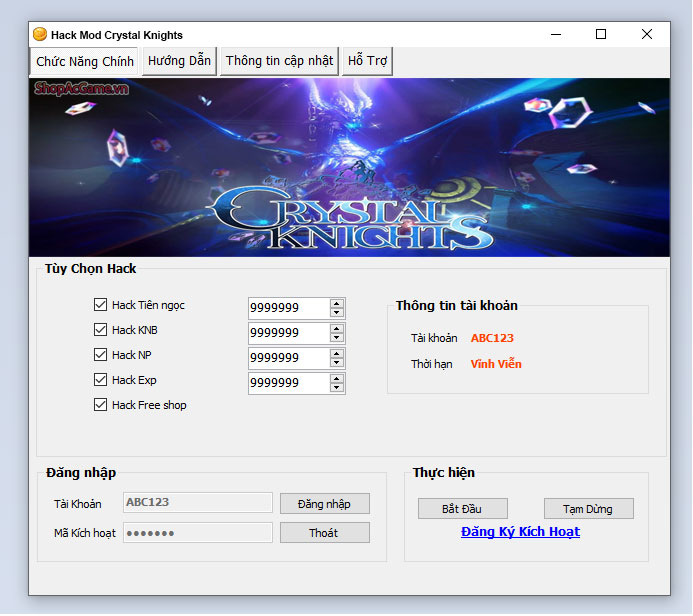
Task: Decrease the Hack Tiên ngọc value with down arrow
Action: click(x=337, y=312)
